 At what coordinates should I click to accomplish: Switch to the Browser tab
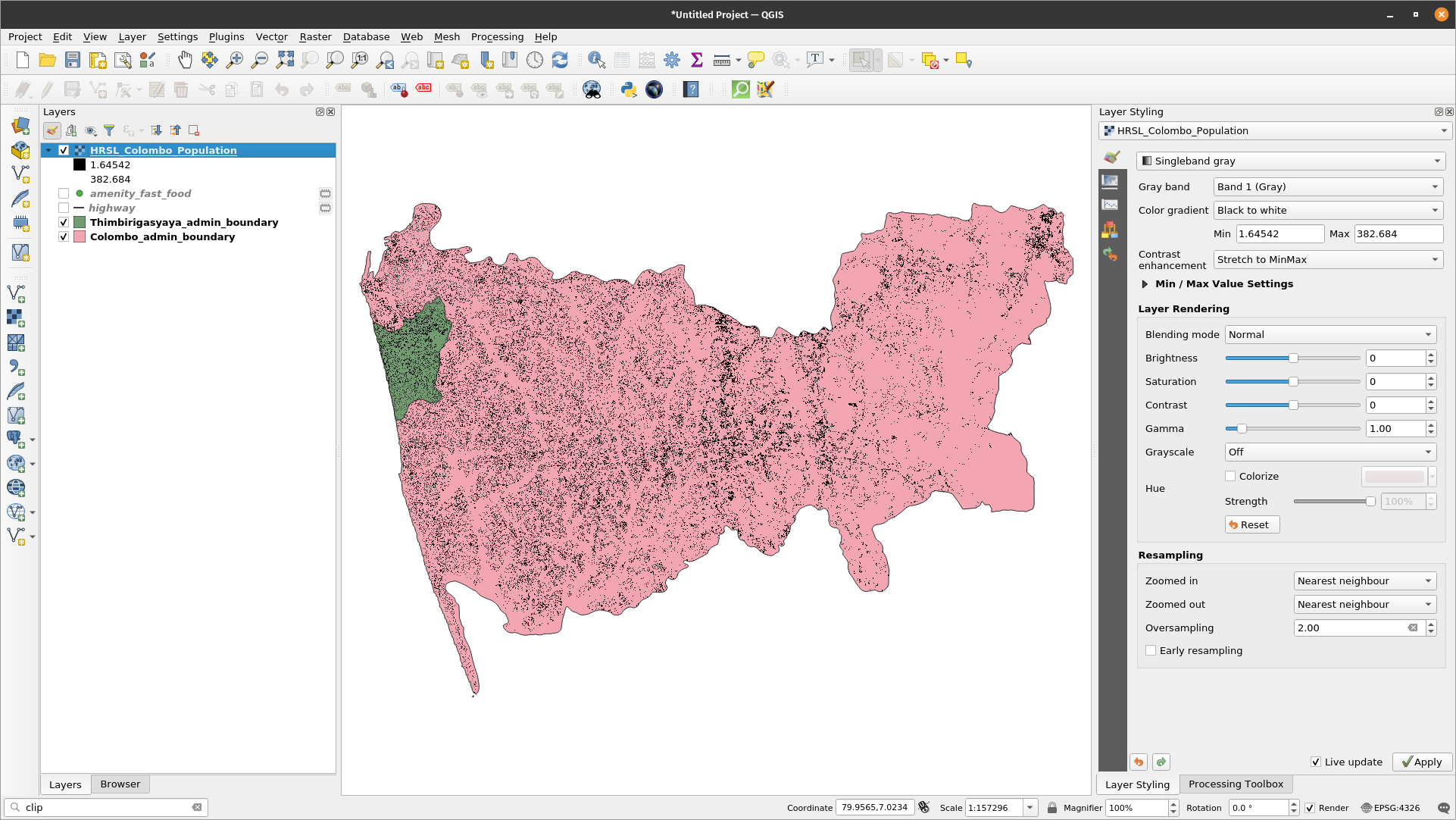120,783
